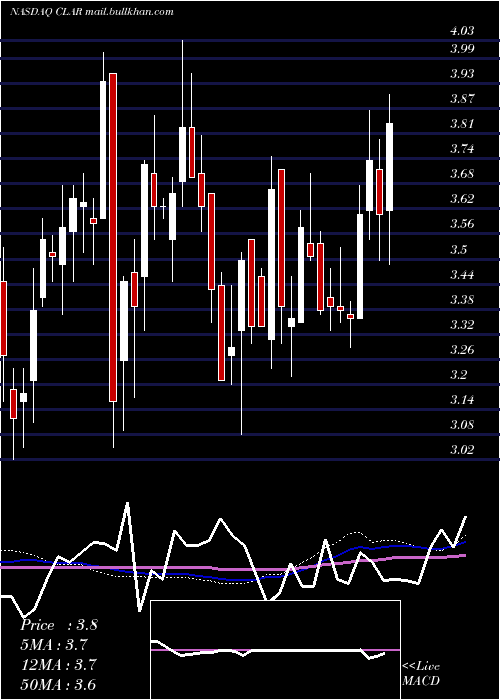Click the 3.5 price axis label
This screenshot has height=700, width=500.
(458, 249)
